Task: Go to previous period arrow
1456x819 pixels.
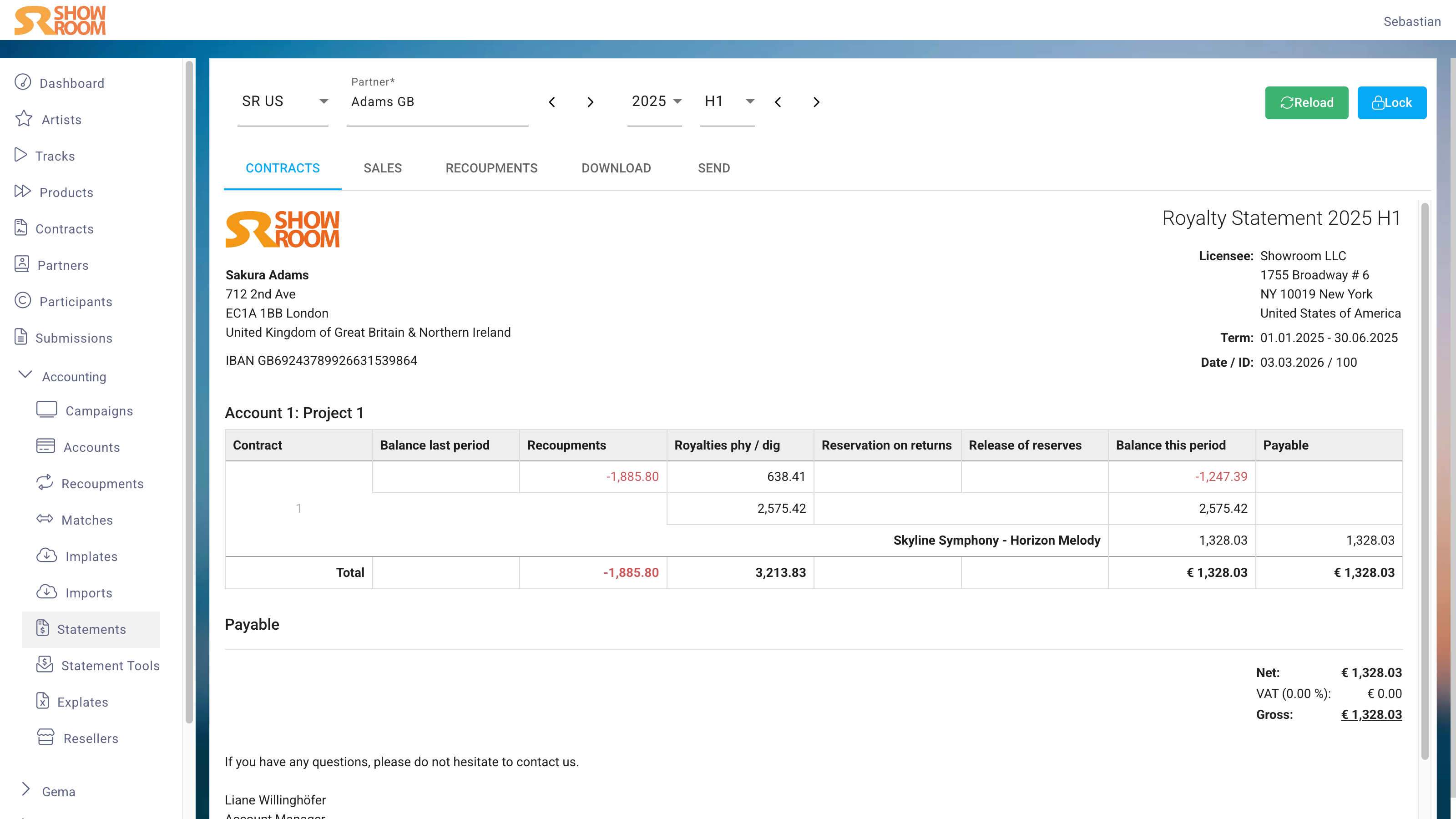Action: click(x=779, y=102)
